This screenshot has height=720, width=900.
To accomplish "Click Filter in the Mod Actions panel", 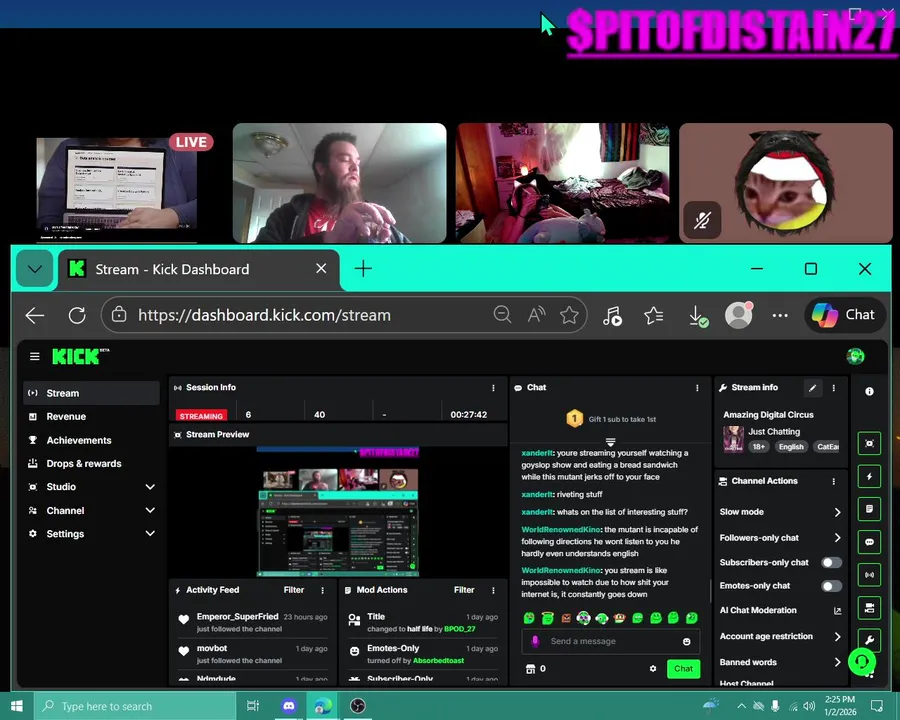I will (464, 590).
